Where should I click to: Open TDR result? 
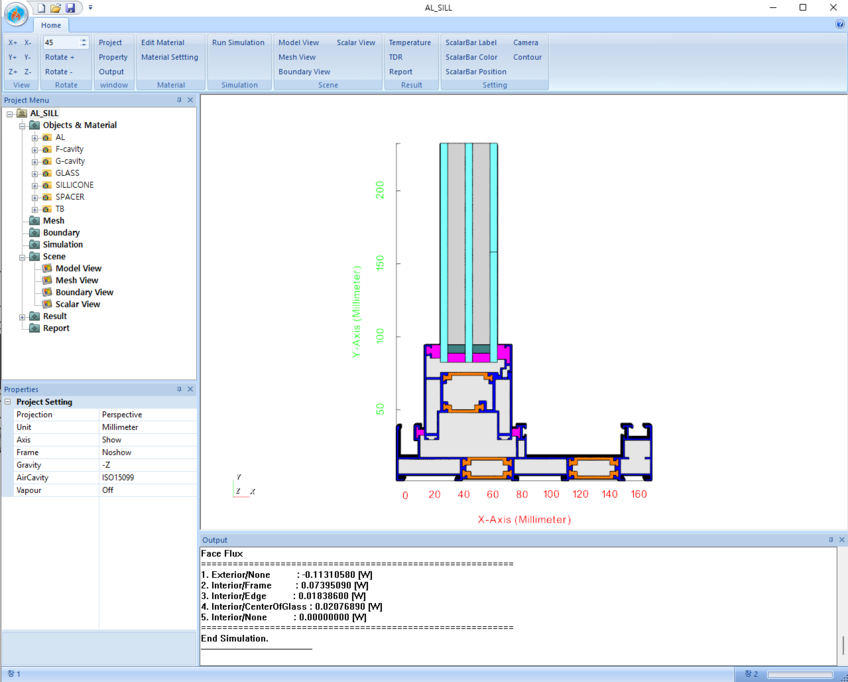[395, 57]
